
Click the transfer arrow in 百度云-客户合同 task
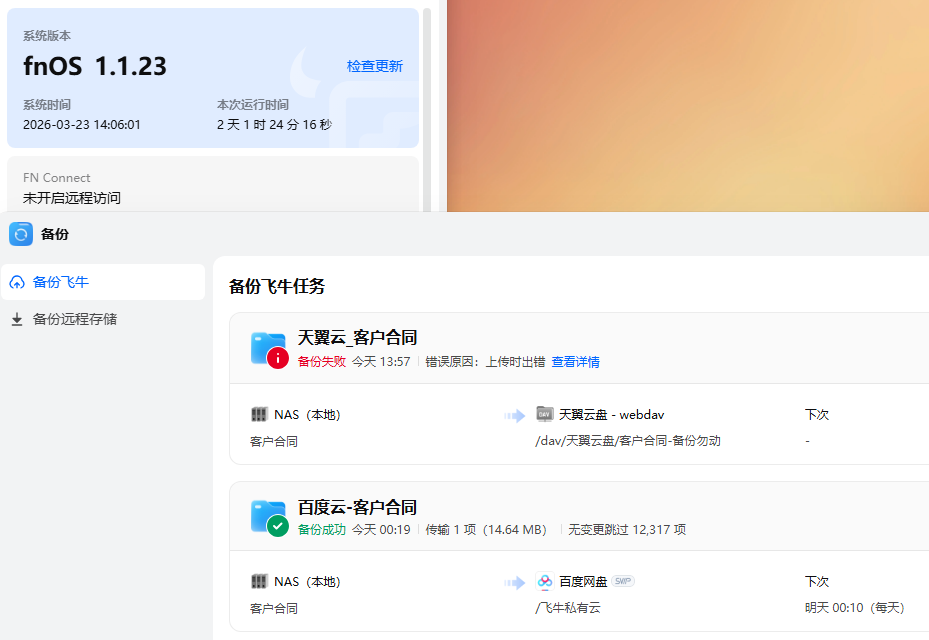[x=514, y=583]
